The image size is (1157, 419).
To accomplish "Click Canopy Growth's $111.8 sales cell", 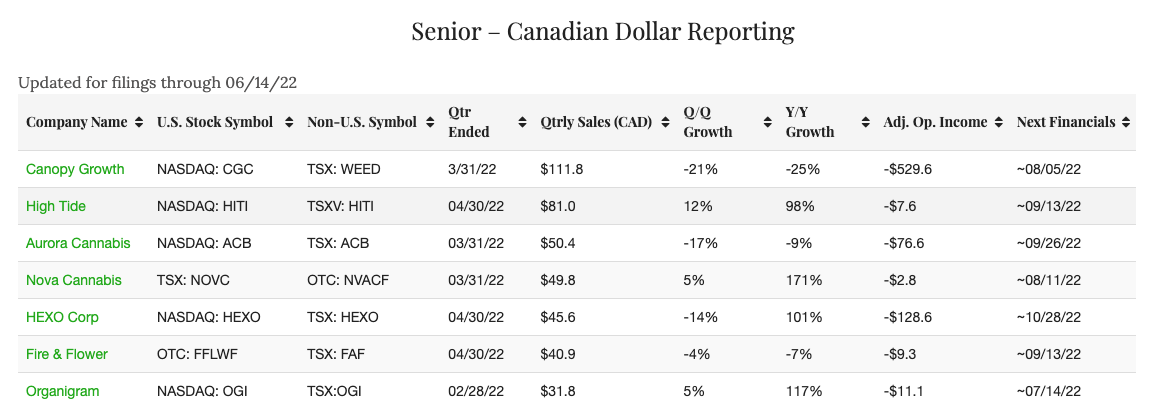I will point(561,169).
